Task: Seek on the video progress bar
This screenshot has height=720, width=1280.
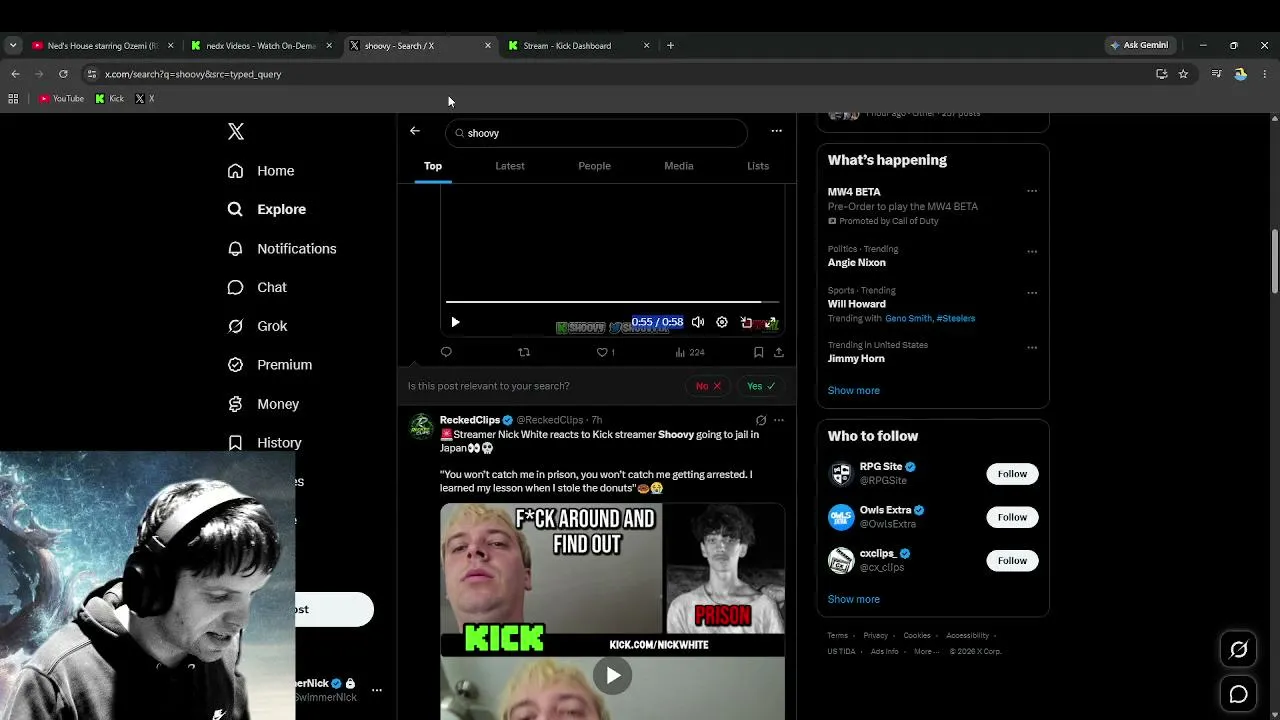Action: pos(612,301)
